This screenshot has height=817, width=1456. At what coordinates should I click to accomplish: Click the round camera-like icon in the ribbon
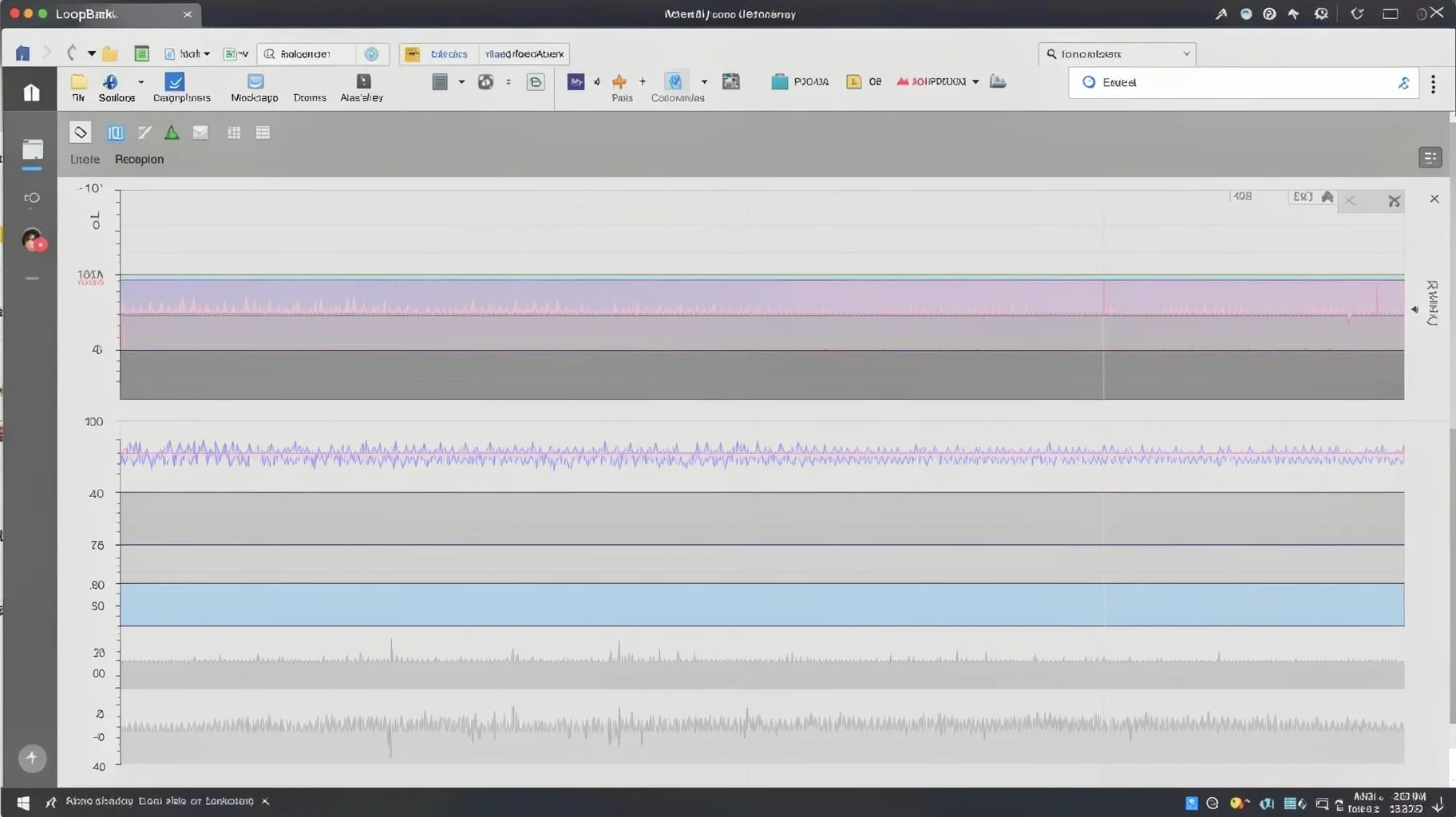485,81
